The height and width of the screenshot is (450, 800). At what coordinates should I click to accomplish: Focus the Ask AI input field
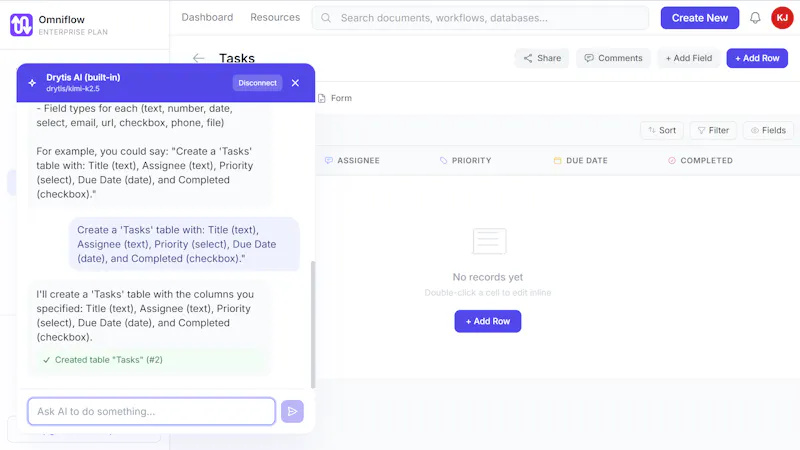tap(152, 411)
